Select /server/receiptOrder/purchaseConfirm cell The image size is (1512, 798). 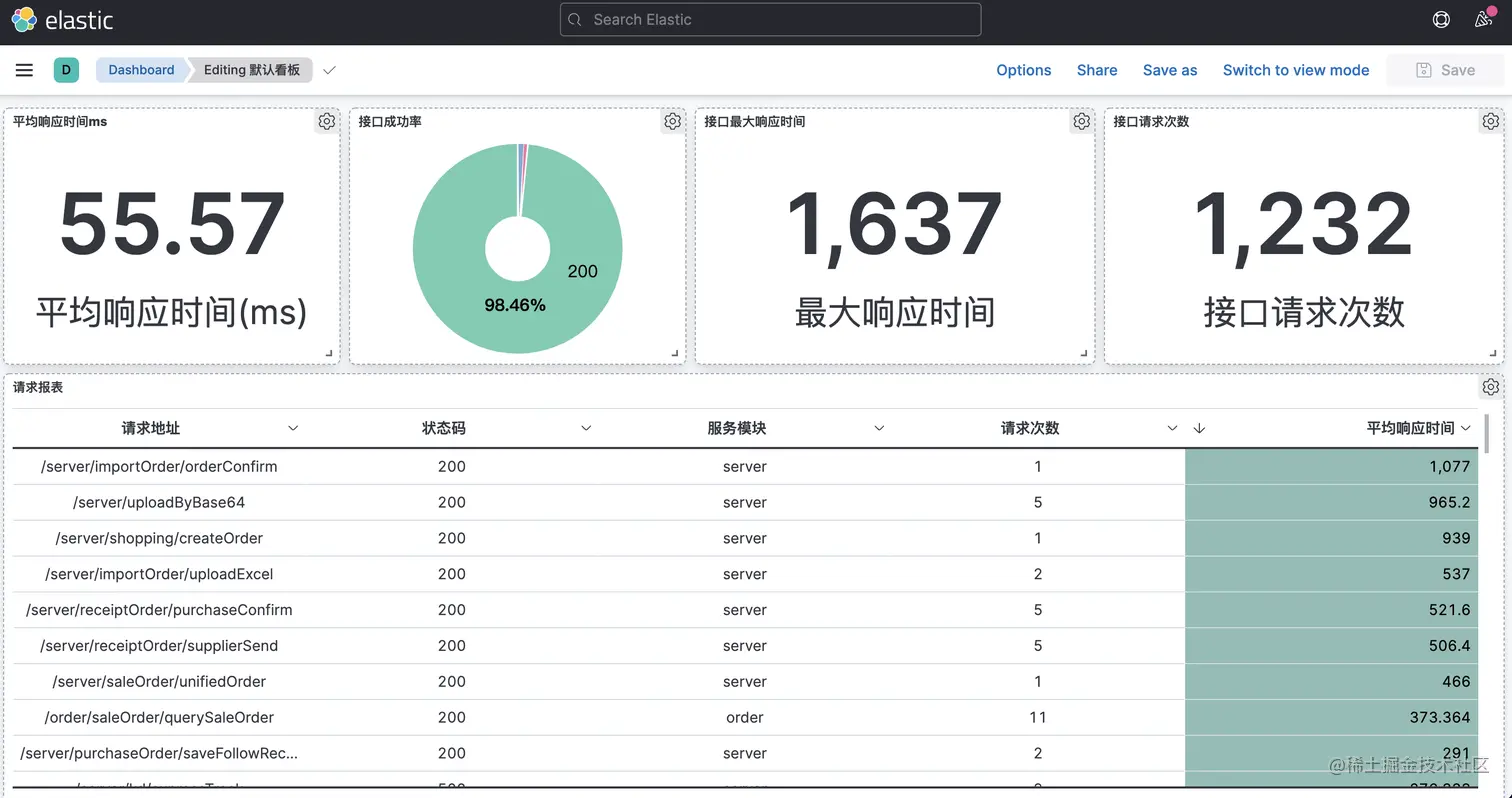click(x=159, y=610)
